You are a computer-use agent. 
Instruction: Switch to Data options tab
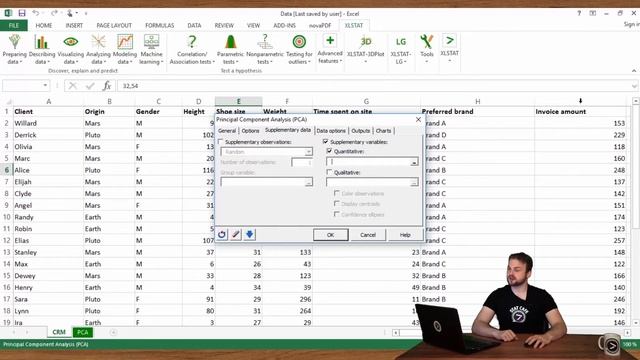coord(331,131)
